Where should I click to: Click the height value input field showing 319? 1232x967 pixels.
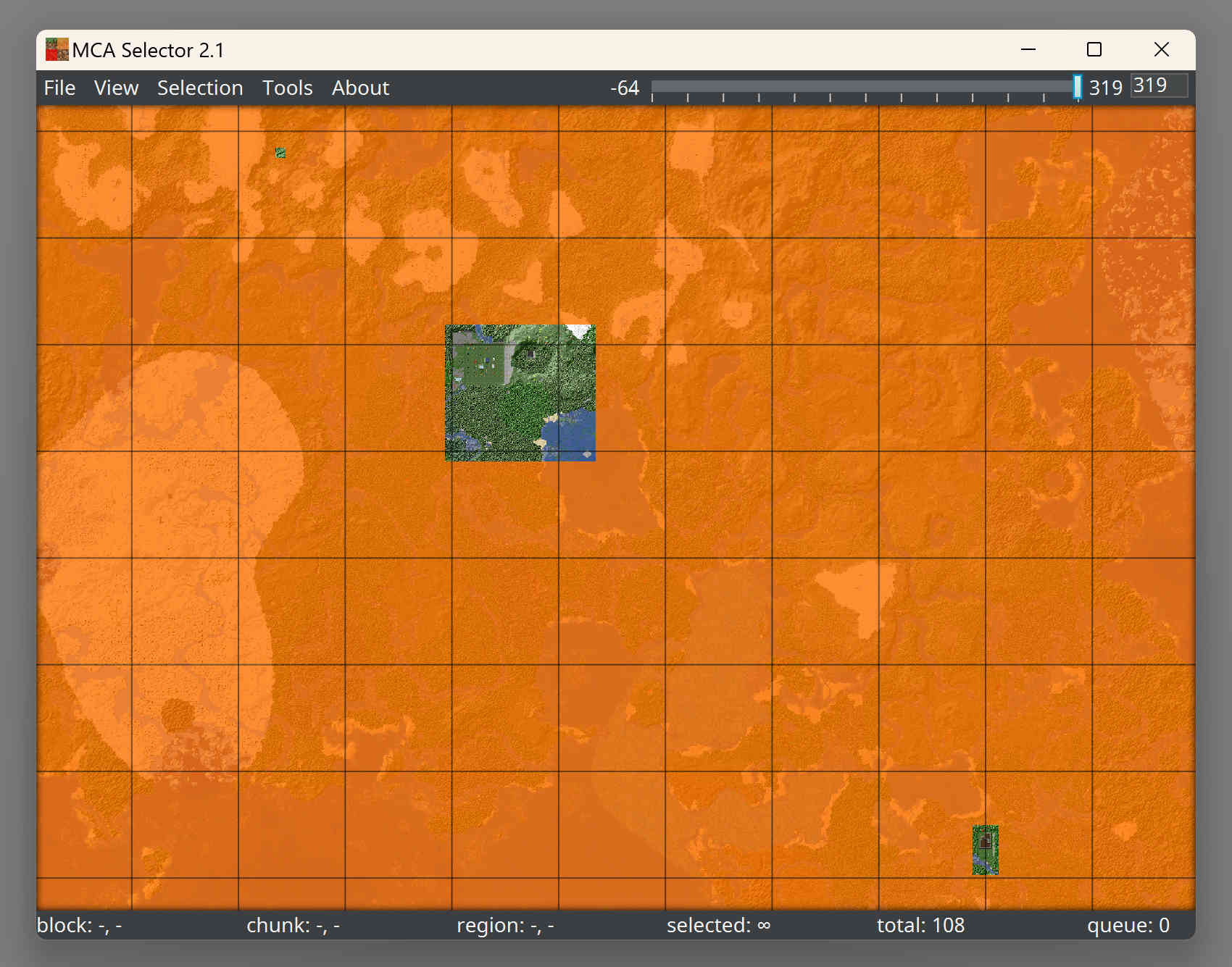point(1159,85)
